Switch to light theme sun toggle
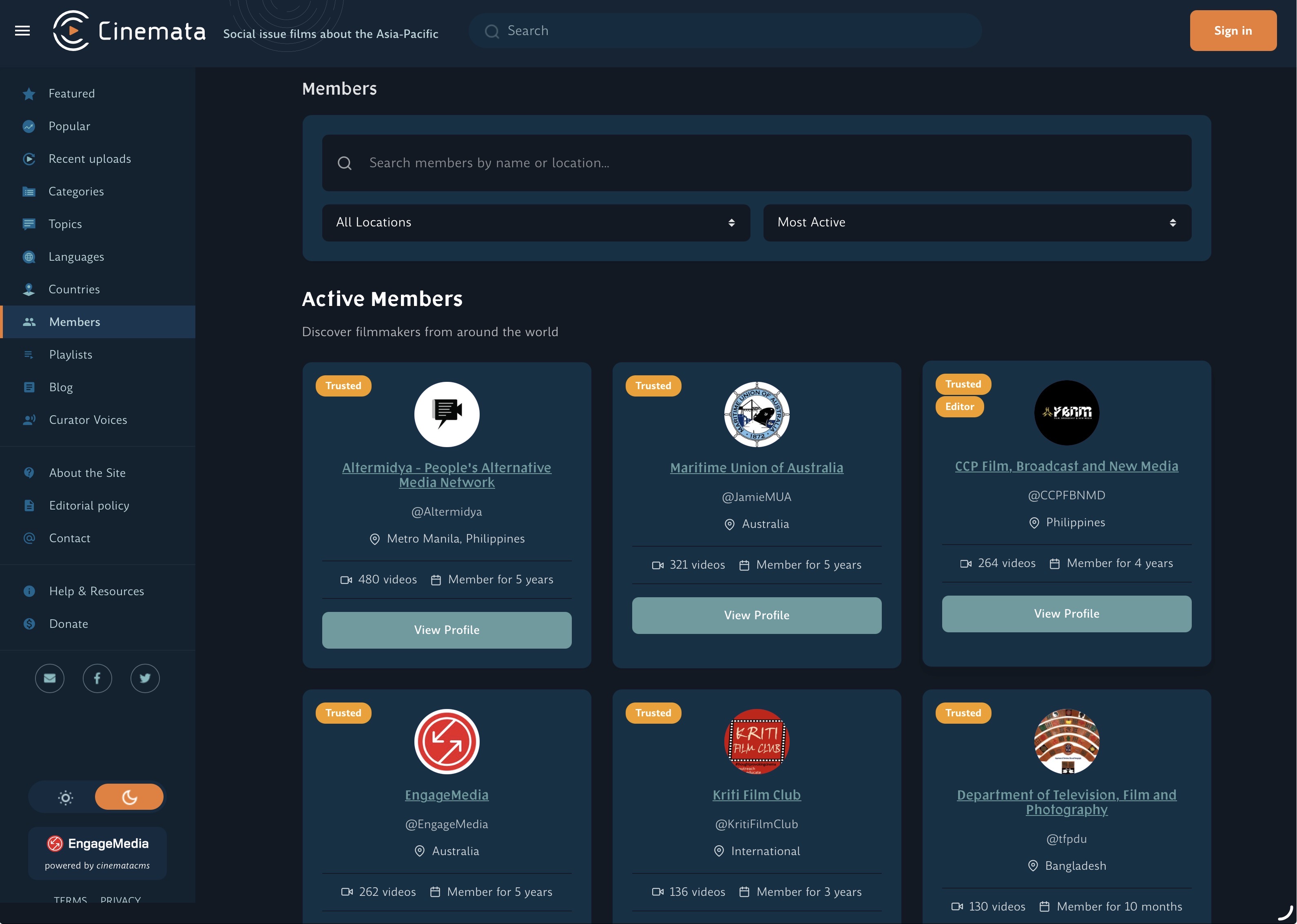The width and height of the screenshot is (1297, 924). pos(65,798)
